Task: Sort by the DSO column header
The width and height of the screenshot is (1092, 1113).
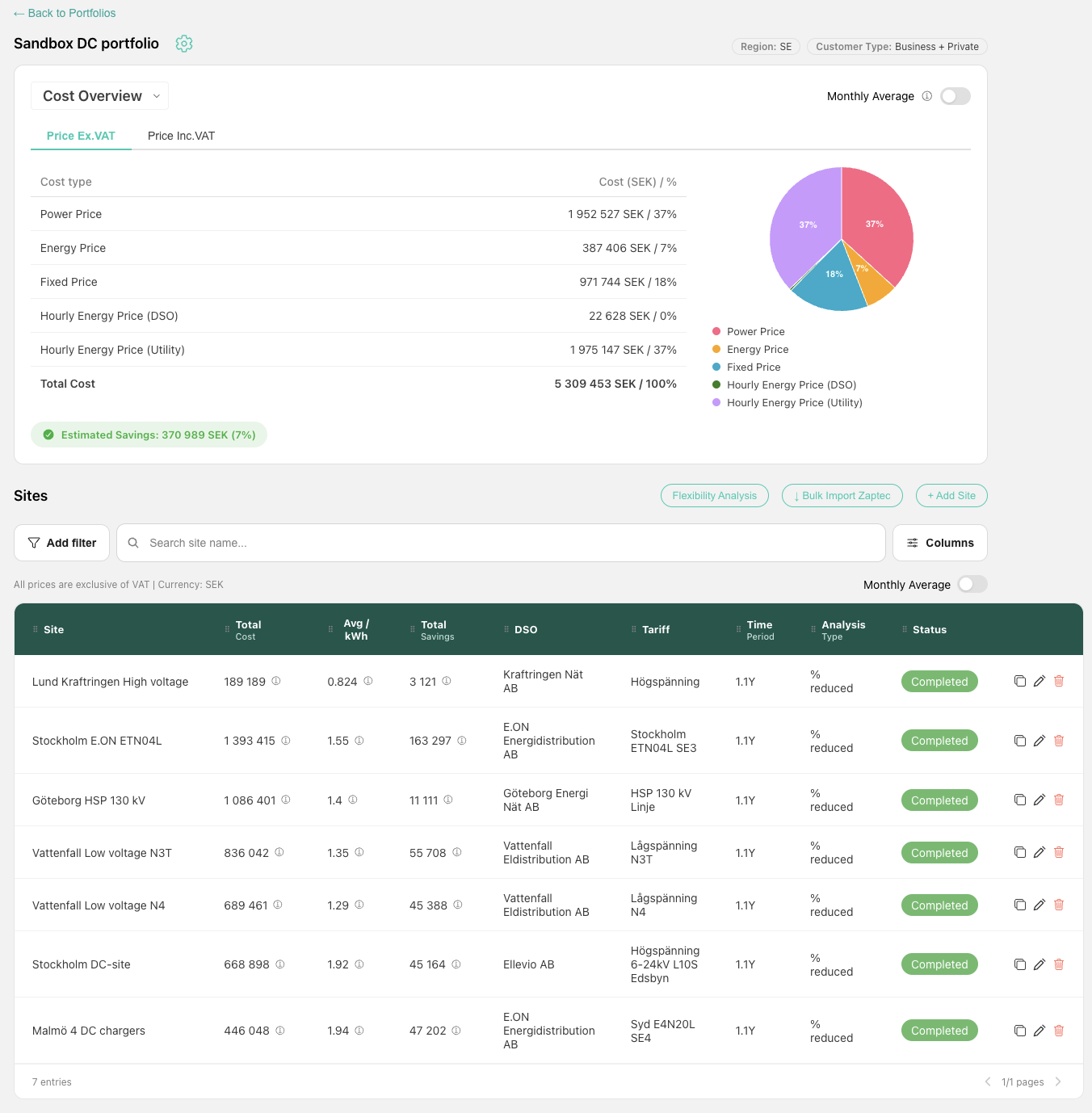Action: (526, 629)
